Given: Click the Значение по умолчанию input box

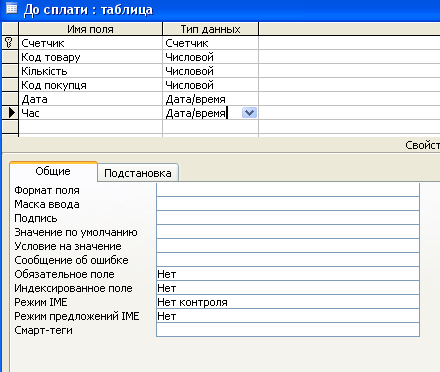Looking at the screenshot, I should 288,232.
